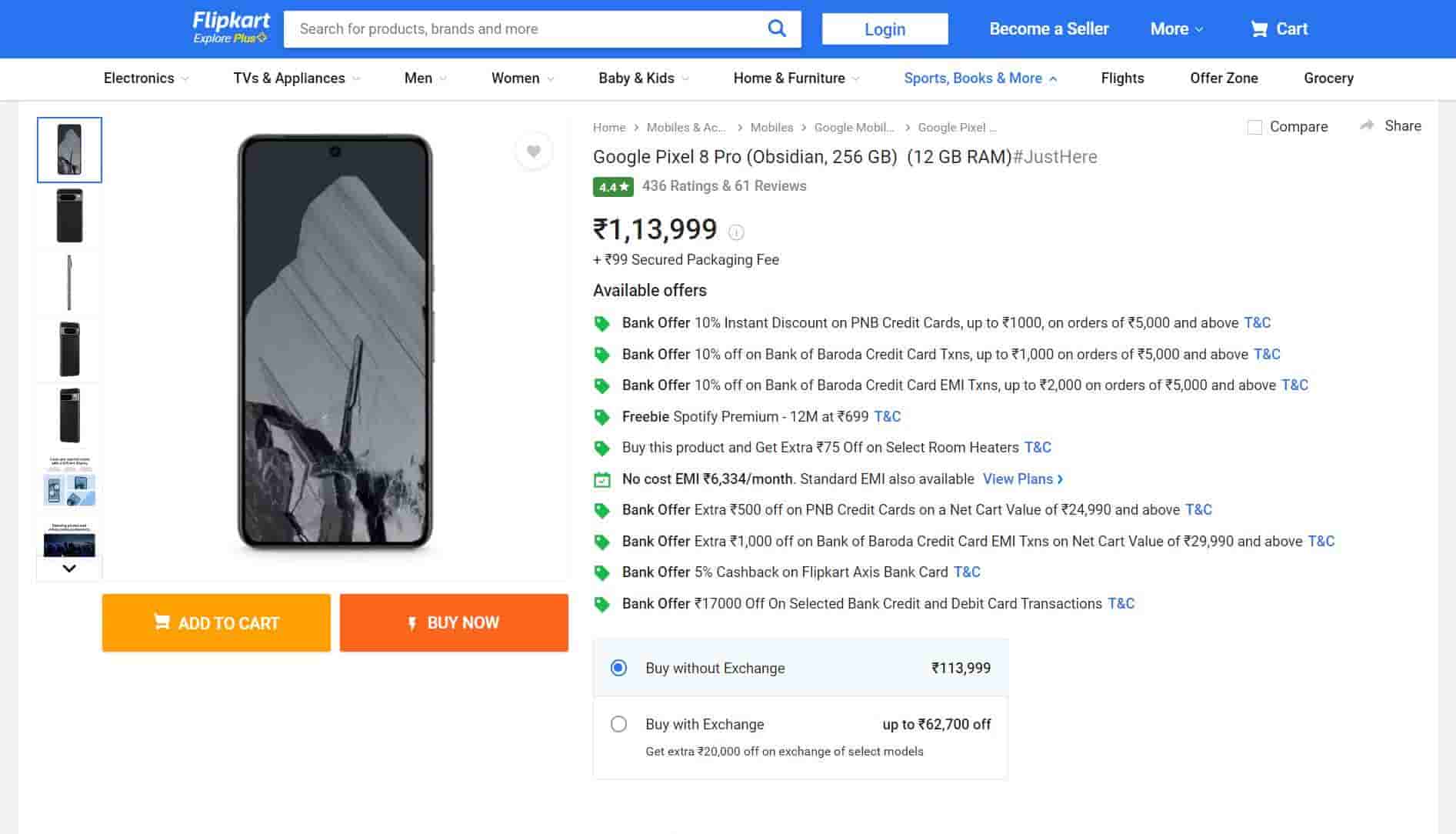Viewport: 1456px width, 834px height.
Task: Open the Grocery menu item
Action: [x=1328, y=78]
